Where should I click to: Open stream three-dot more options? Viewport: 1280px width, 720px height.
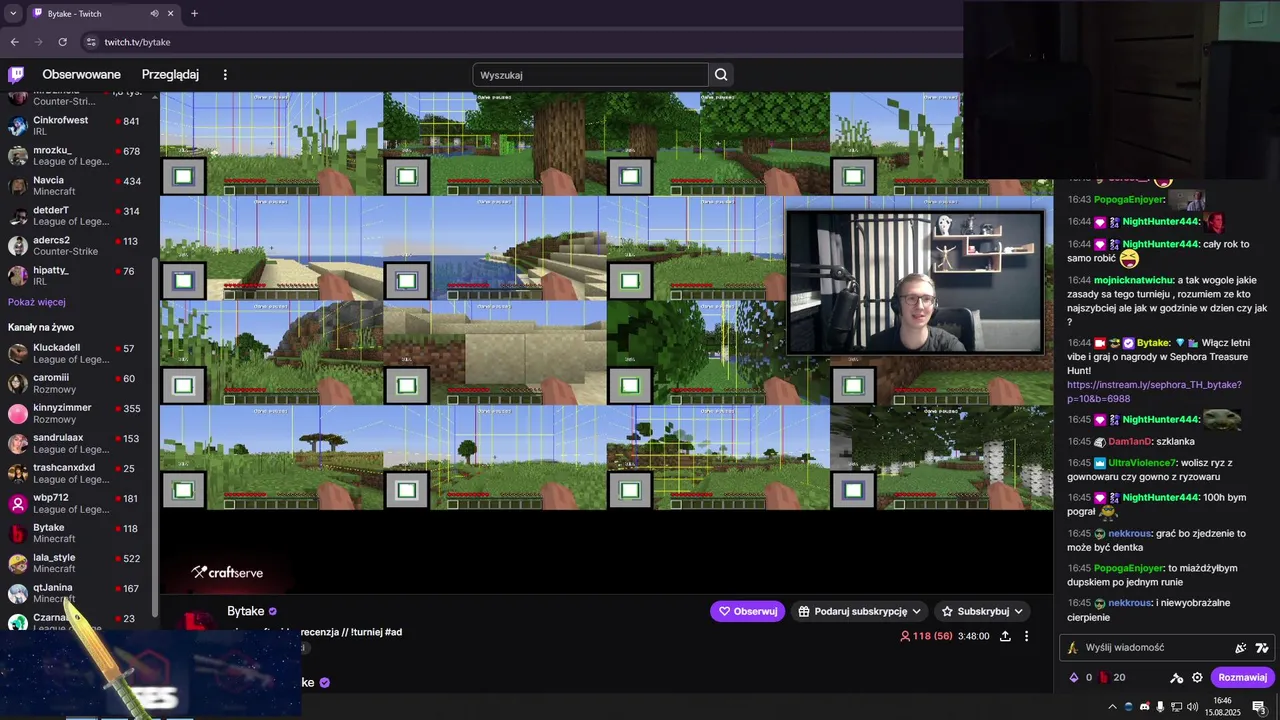click(1026, 636)
